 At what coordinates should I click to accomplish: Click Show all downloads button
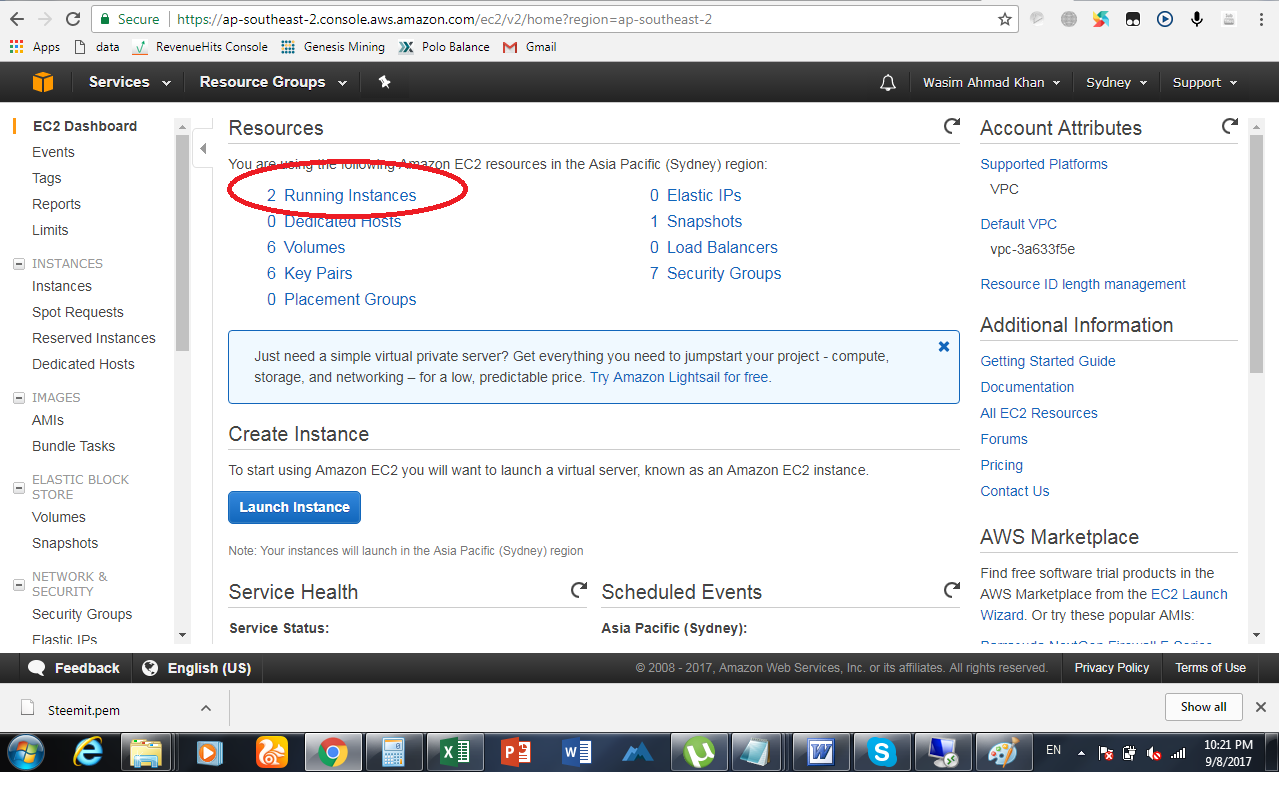(x=1203, y=707)
